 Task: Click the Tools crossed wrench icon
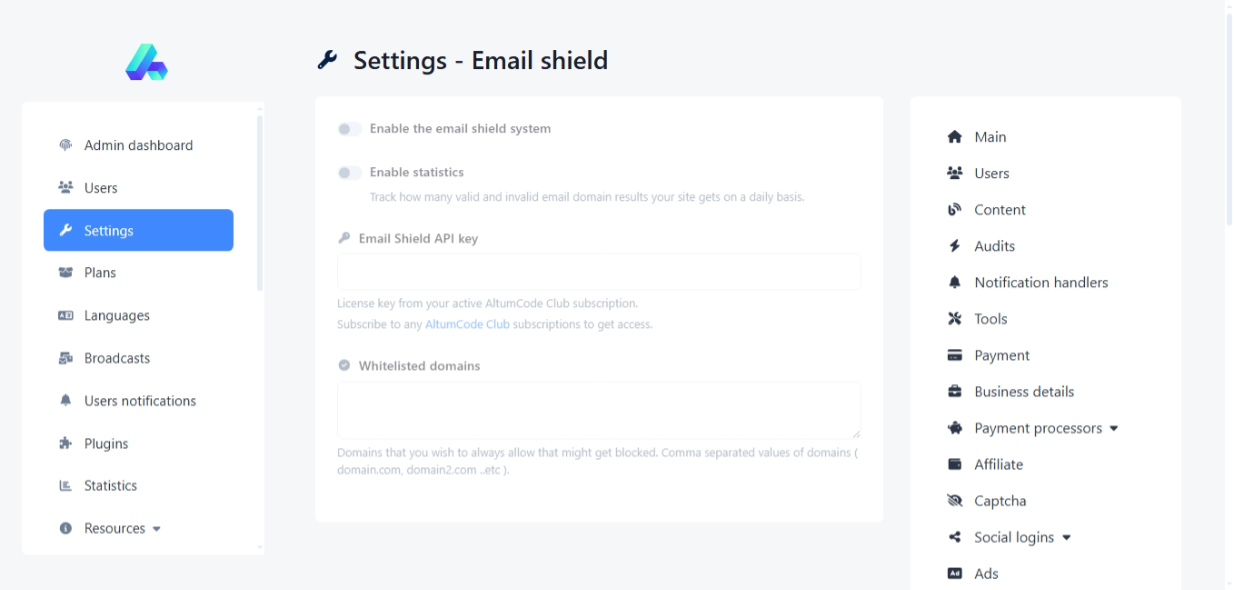pyautogui.click(x=954, y=319)
